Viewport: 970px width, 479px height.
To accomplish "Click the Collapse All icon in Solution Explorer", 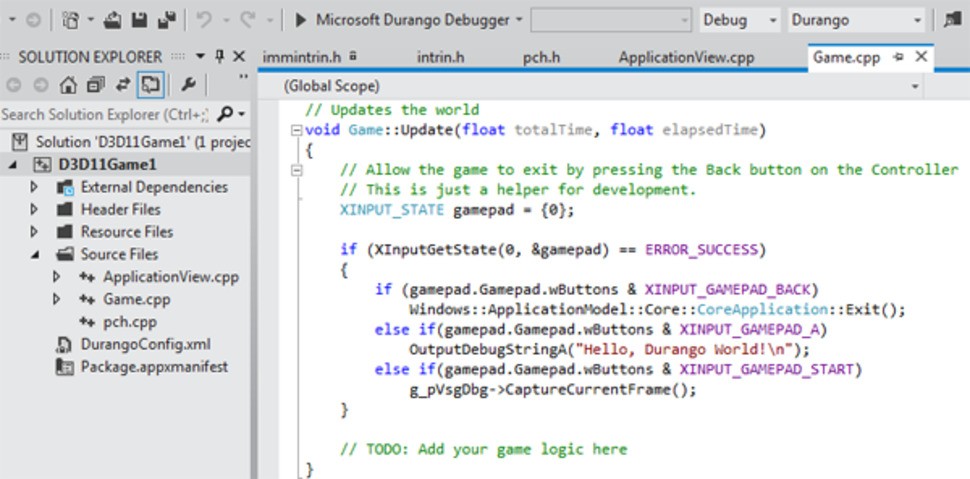I will point(96,85).
